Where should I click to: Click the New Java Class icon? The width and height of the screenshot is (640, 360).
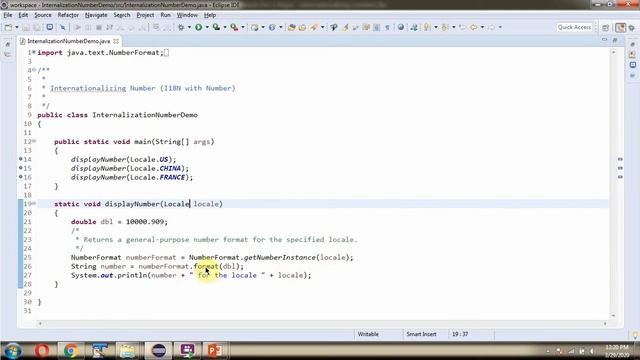[x=272, y=27]
